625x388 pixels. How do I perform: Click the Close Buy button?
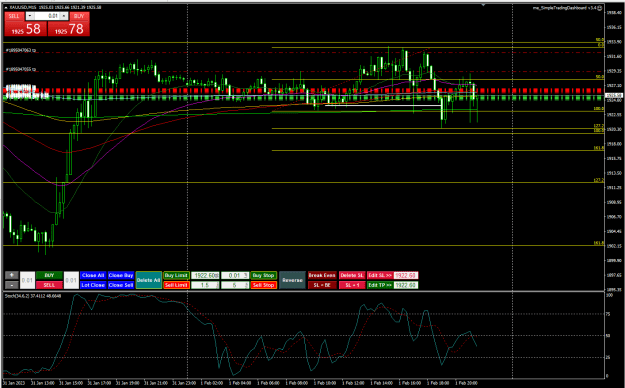click(121, 275)
